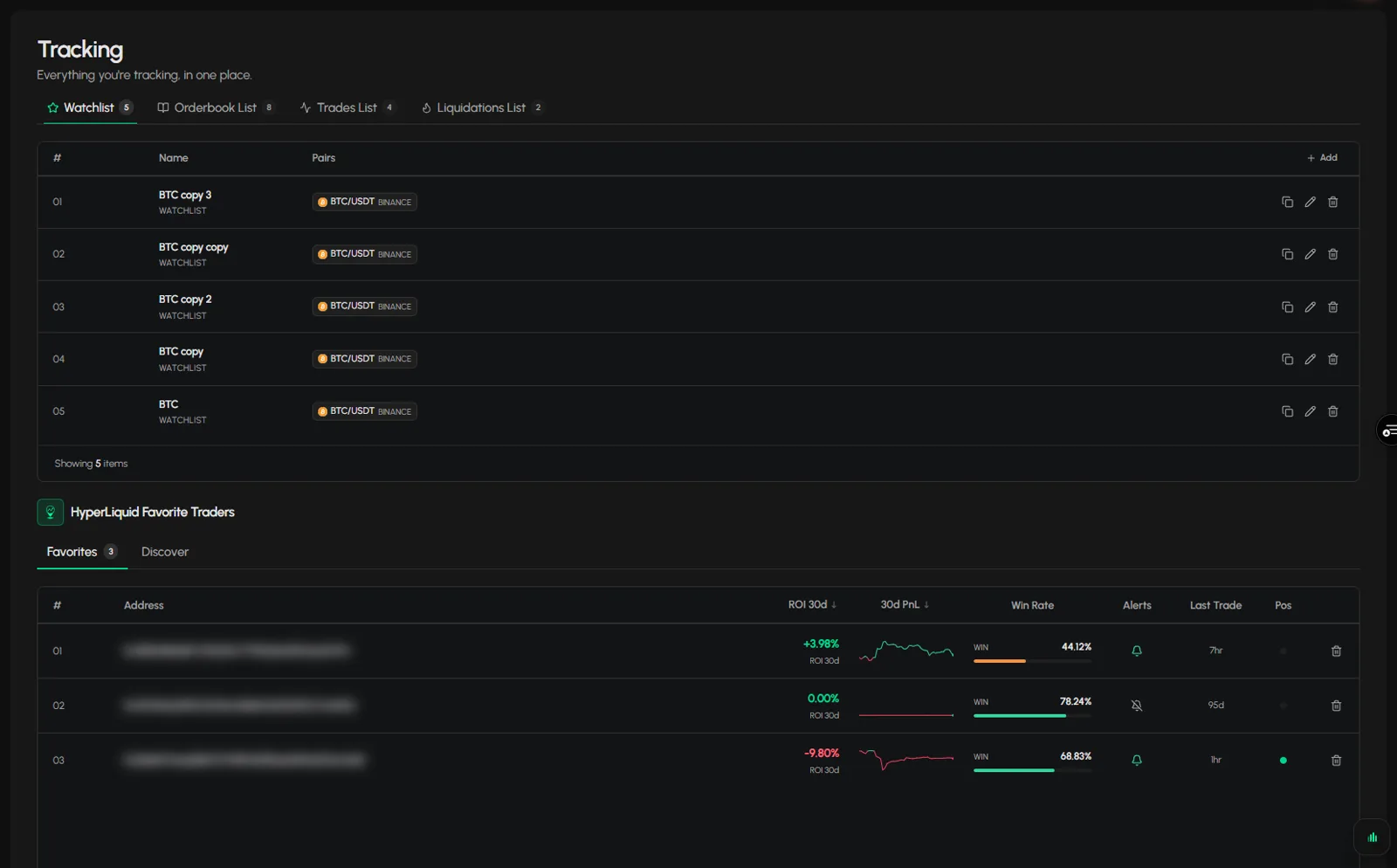Viewport: 1397px width, 868px height.
Task: Open the Discover tab
Action: click(x=165, y=552)
